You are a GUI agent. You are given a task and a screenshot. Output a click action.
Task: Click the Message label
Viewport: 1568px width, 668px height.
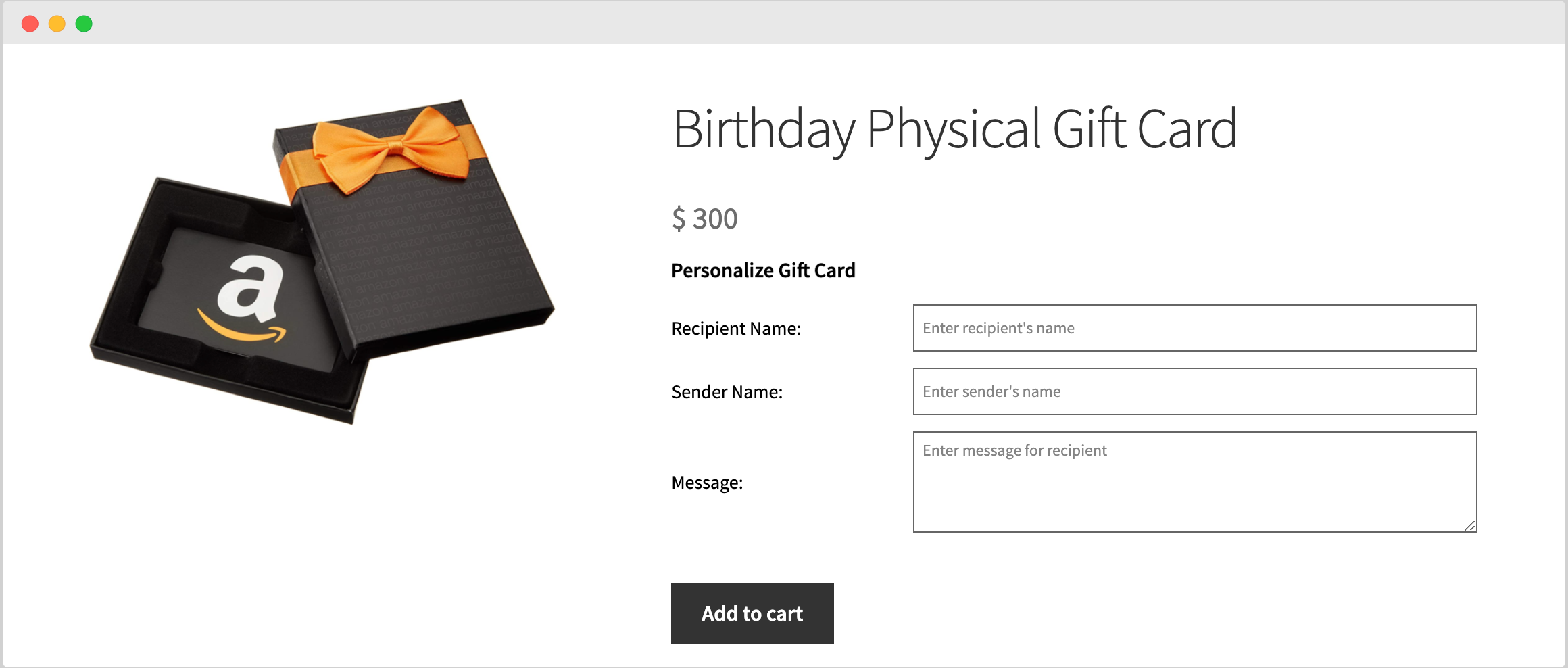tap(706, 482)
